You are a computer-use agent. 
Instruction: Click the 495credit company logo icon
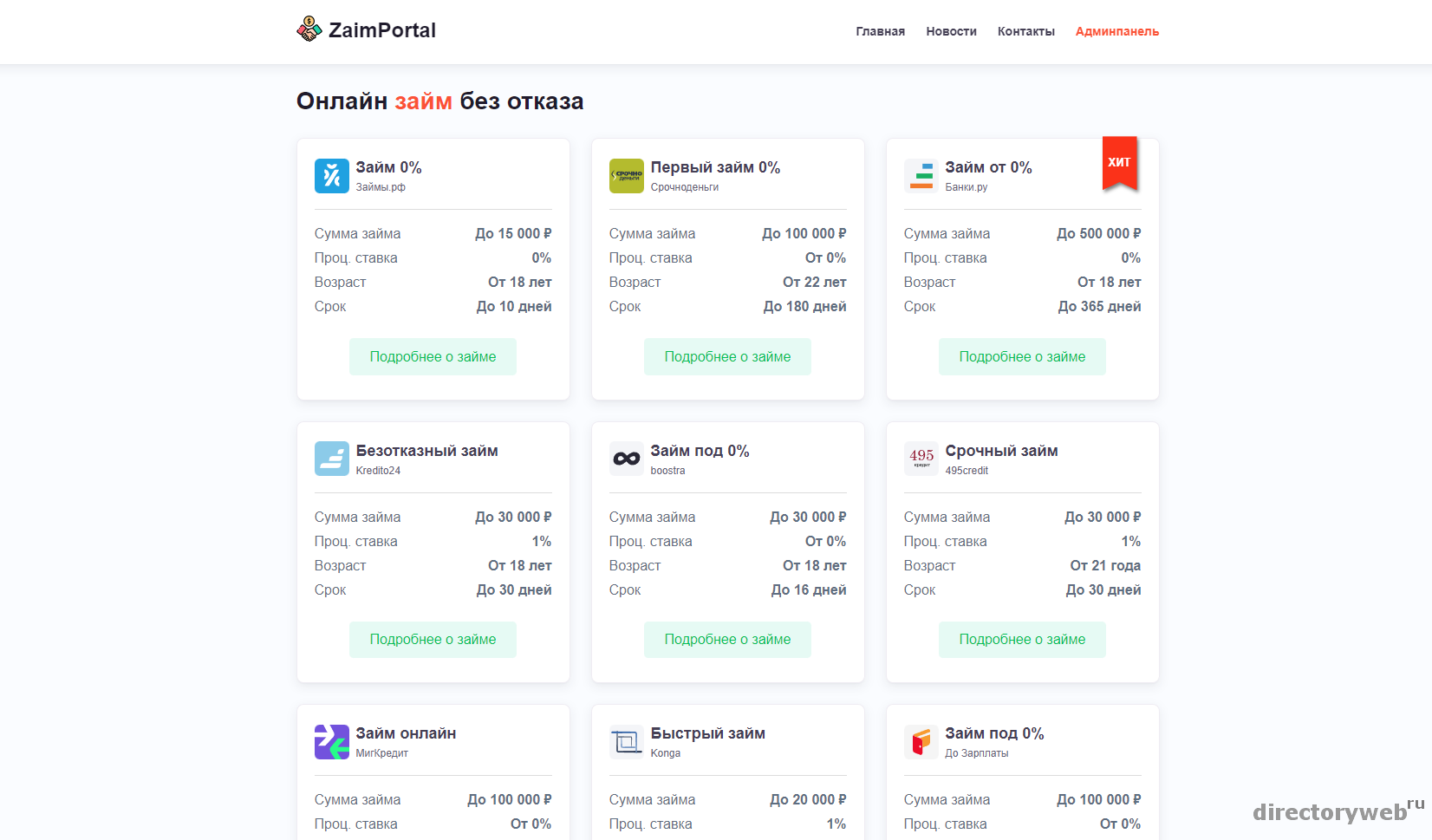[921, 459]
